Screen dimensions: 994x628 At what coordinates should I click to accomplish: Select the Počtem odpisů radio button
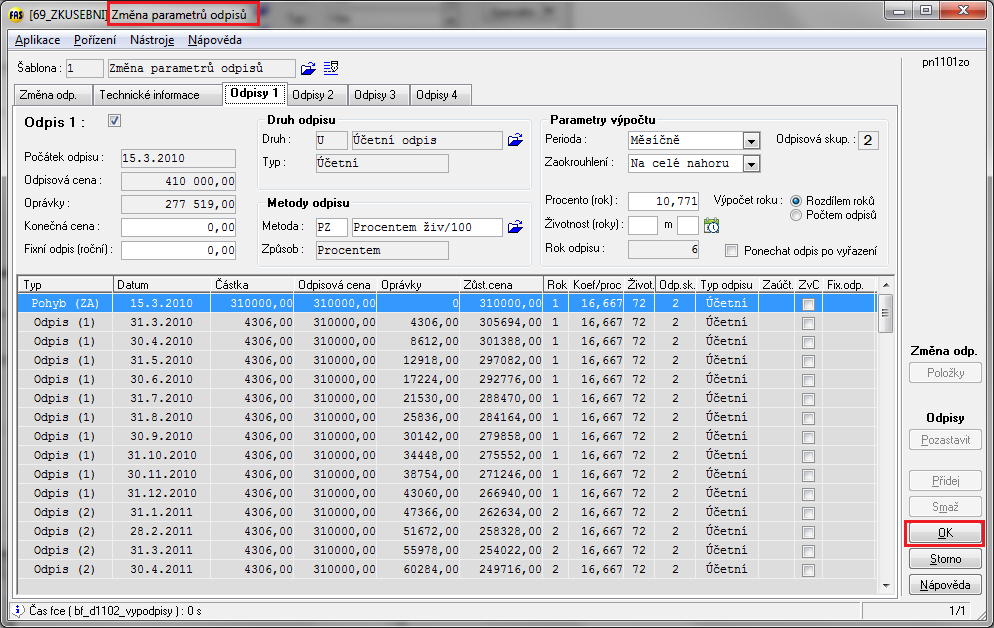[x=796, y=215]
